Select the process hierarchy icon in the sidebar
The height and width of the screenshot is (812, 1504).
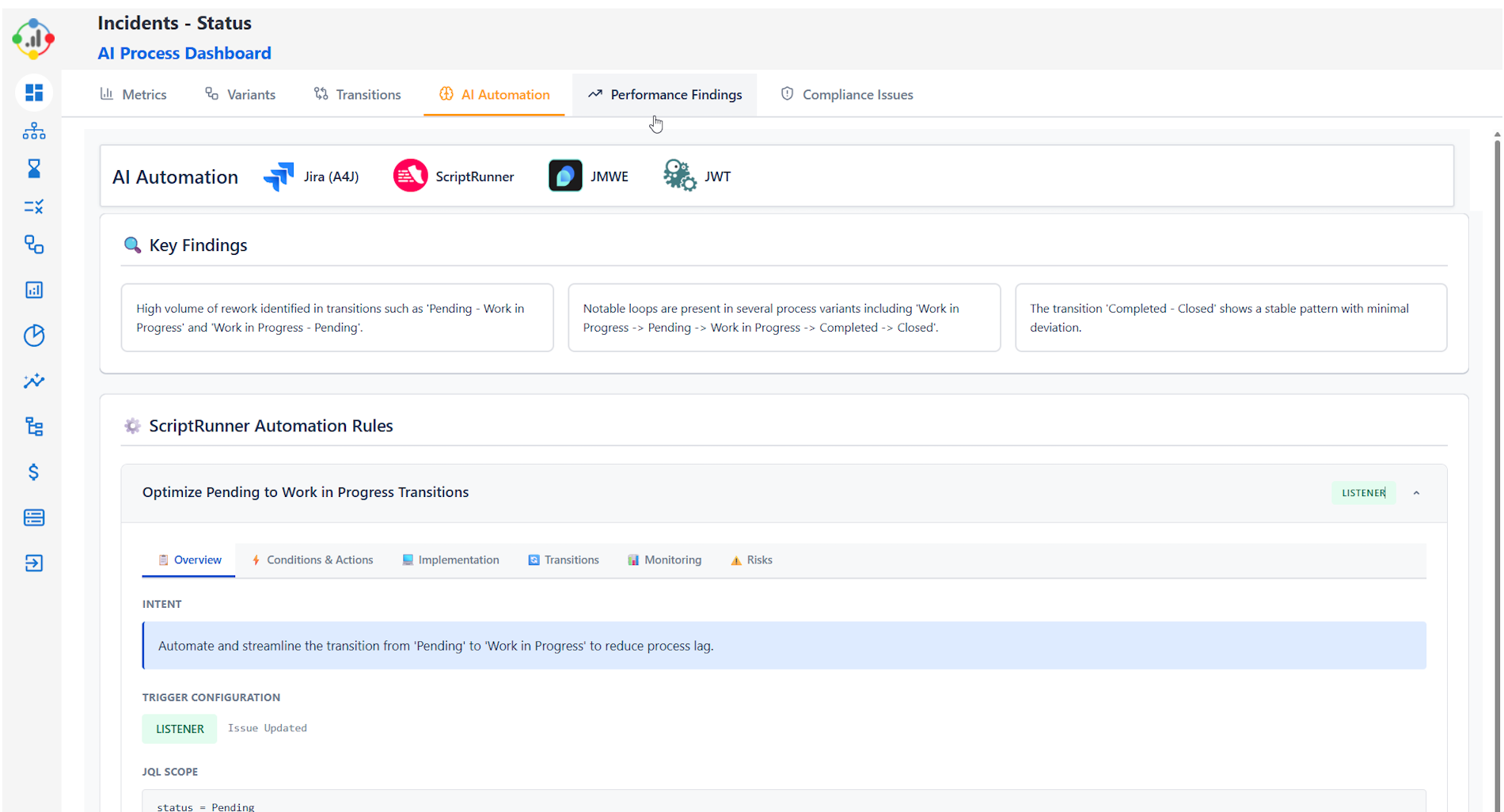(x=34, y=131)
